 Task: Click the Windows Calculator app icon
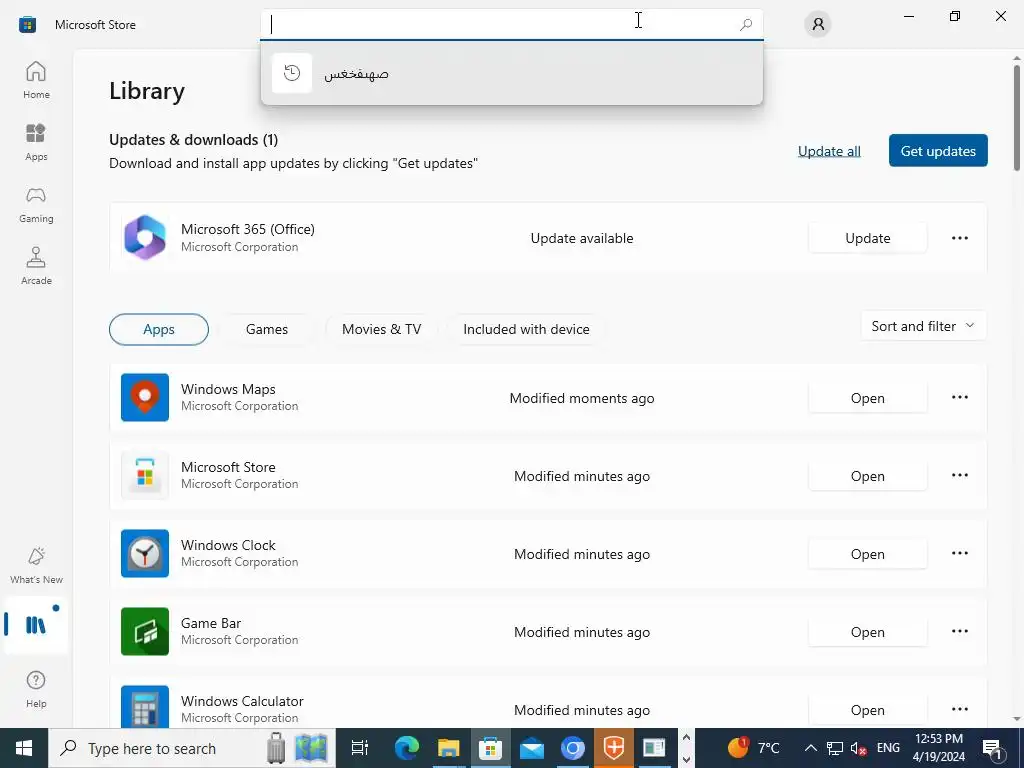pos(145,707)
